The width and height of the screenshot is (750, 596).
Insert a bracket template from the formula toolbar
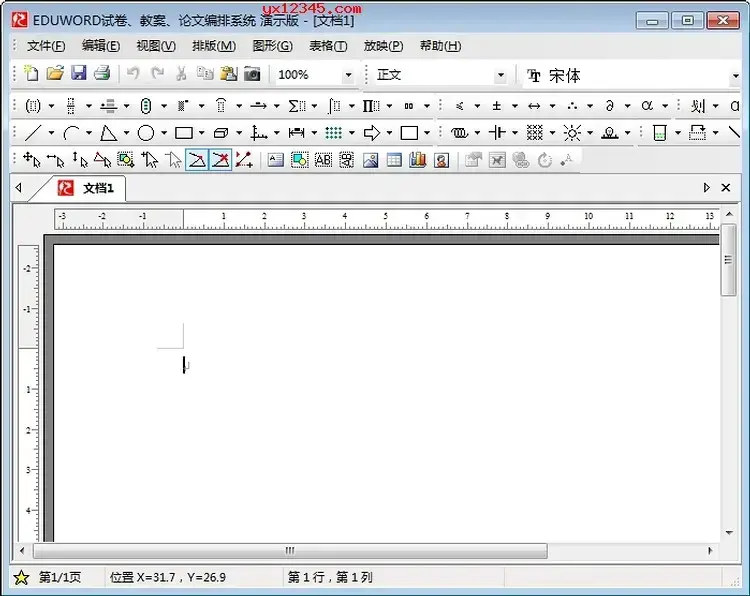click(x=33, y=106)
